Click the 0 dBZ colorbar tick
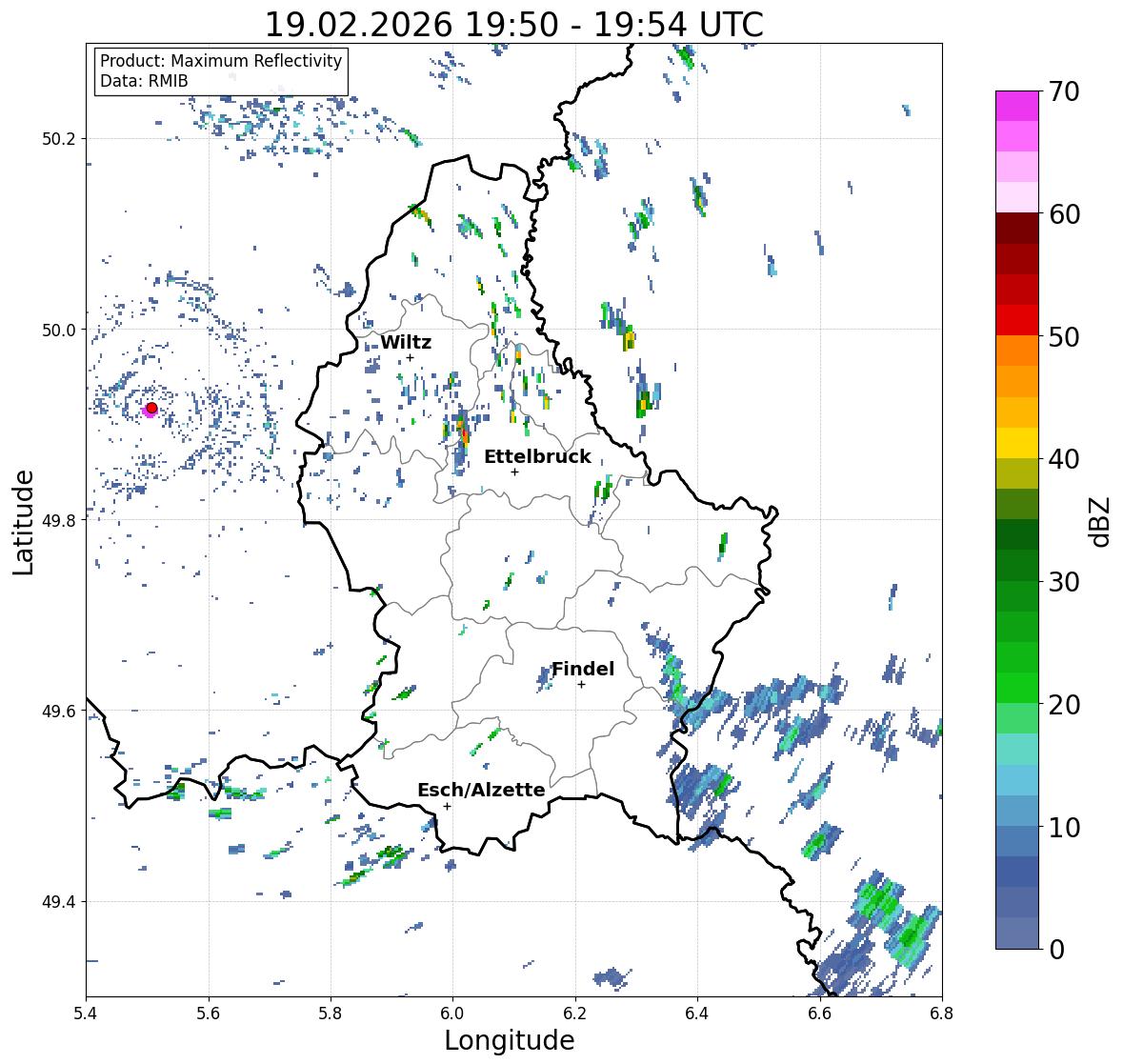 1056,950
